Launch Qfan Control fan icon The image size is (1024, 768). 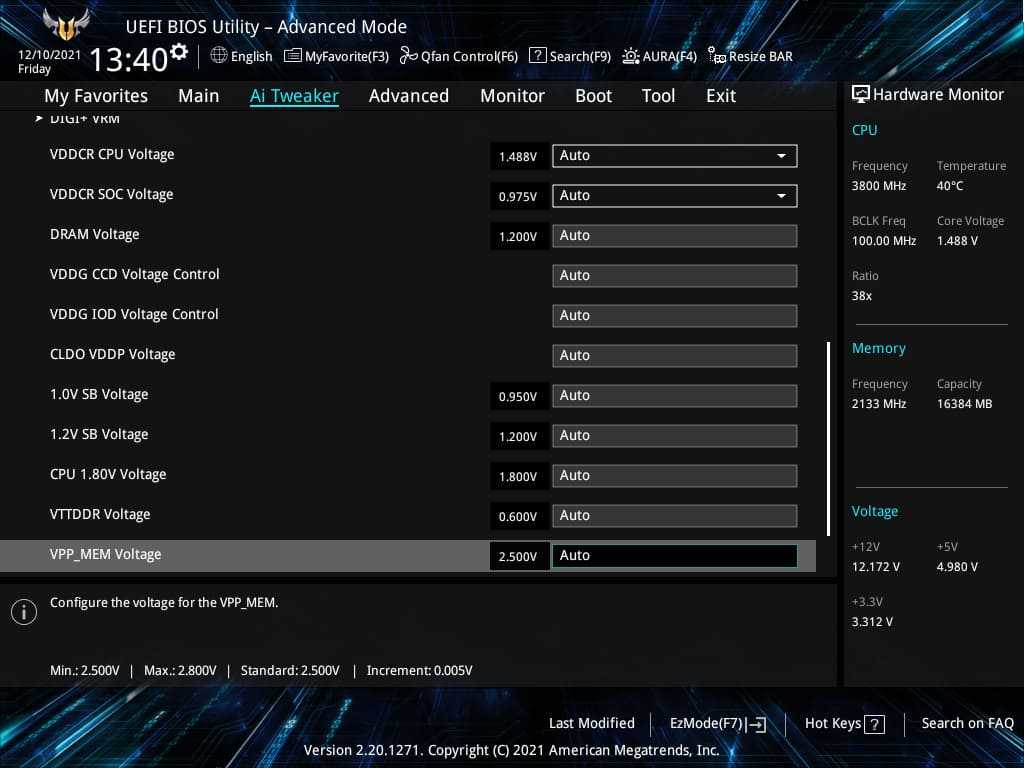click(x=408, y=56)
